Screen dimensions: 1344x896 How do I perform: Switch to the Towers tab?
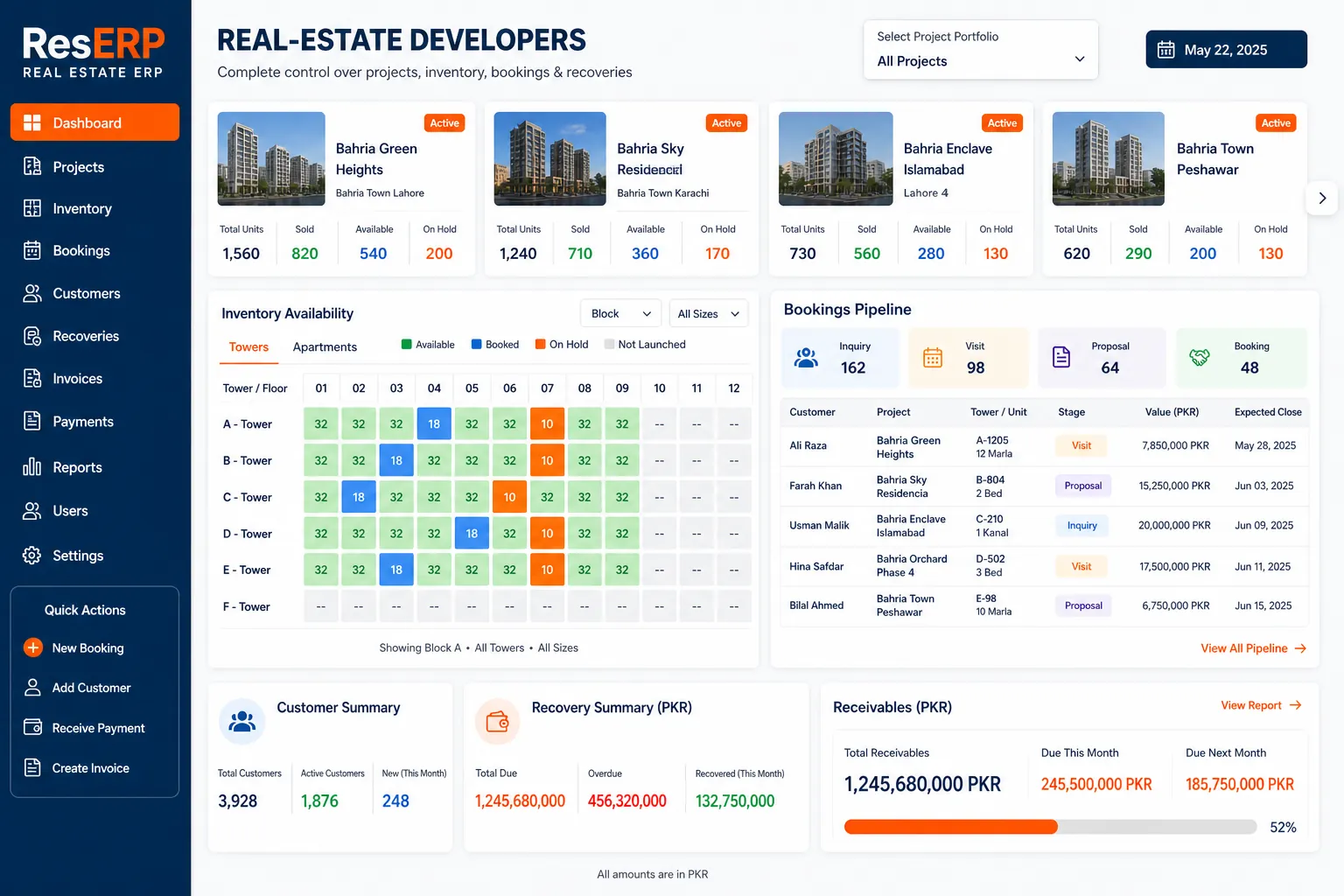coord(248,347)
